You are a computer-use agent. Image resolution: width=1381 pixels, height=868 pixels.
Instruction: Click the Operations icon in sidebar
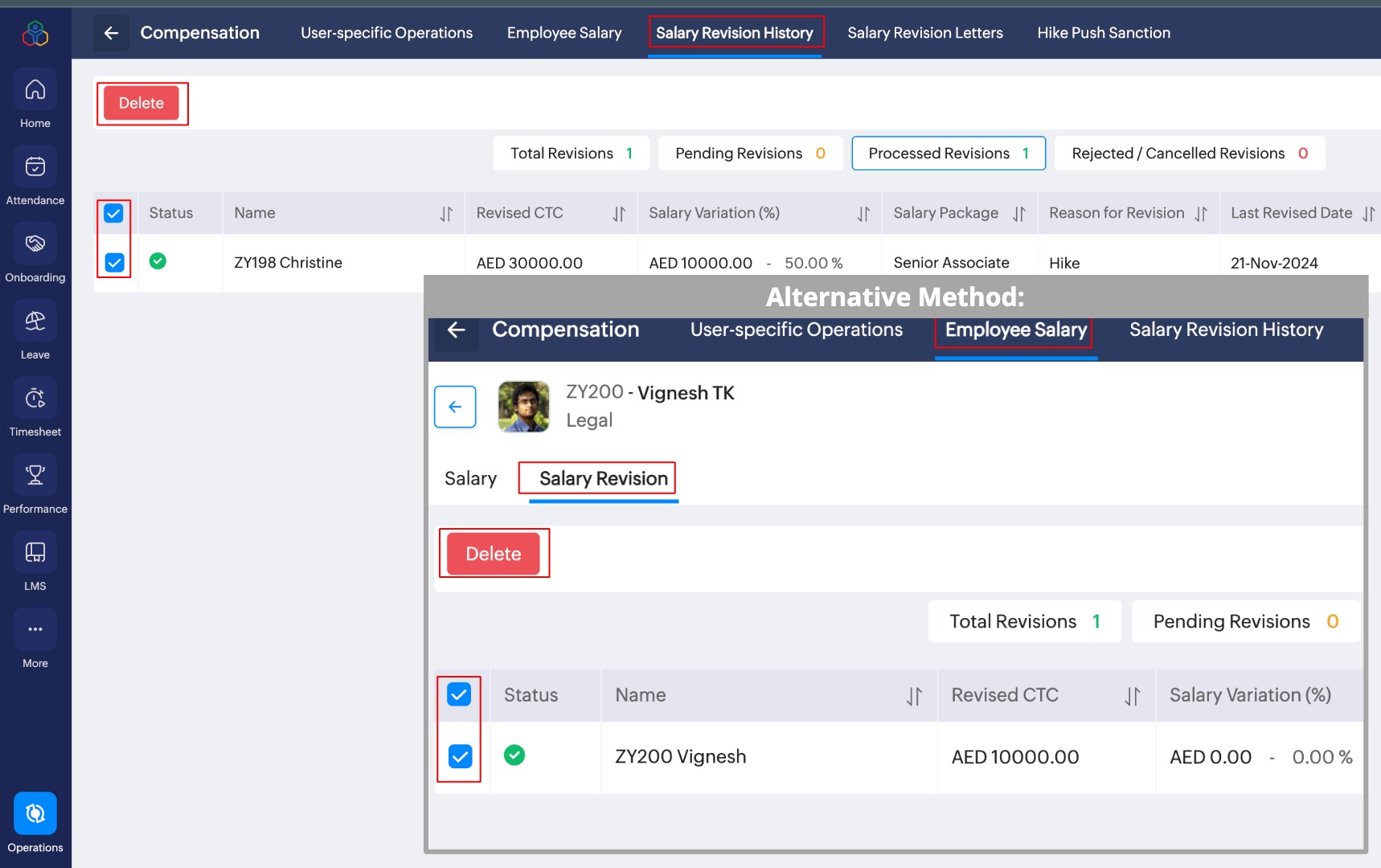(35, 814)
